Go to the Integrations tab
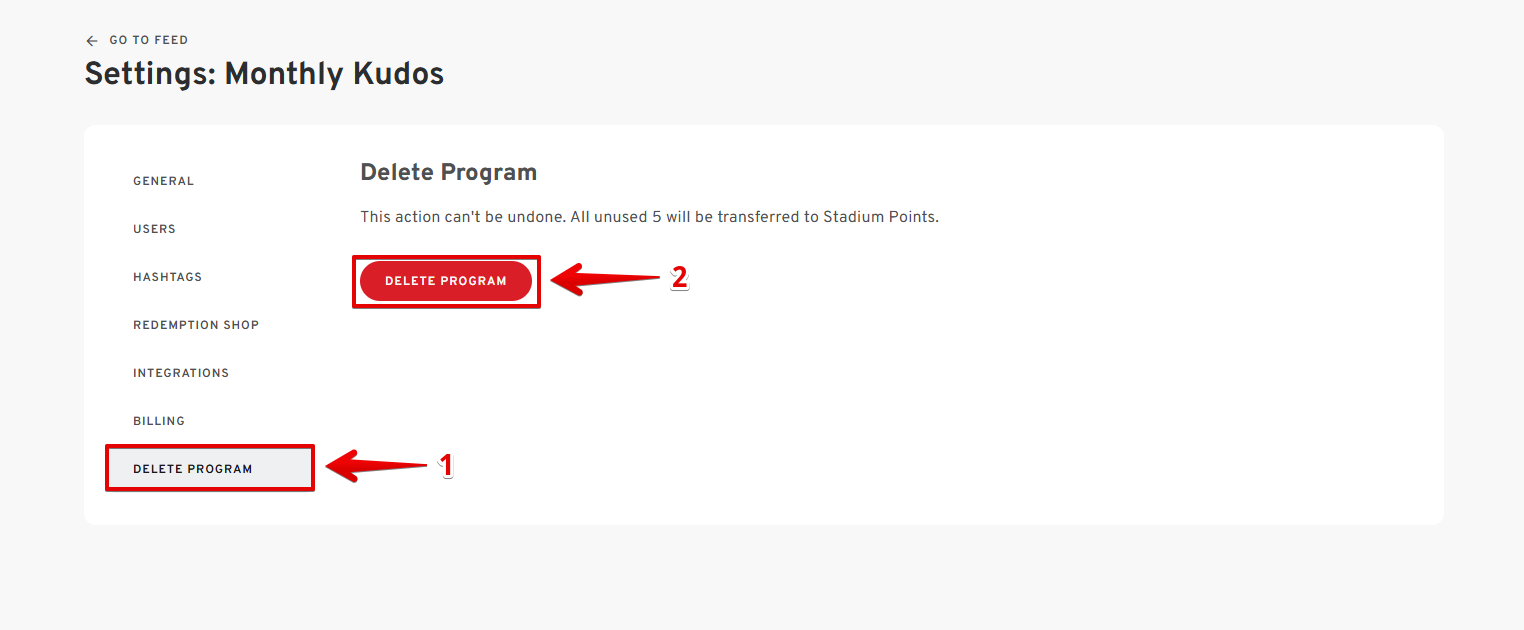This screenshot has width=1524, height=630. 181,373
